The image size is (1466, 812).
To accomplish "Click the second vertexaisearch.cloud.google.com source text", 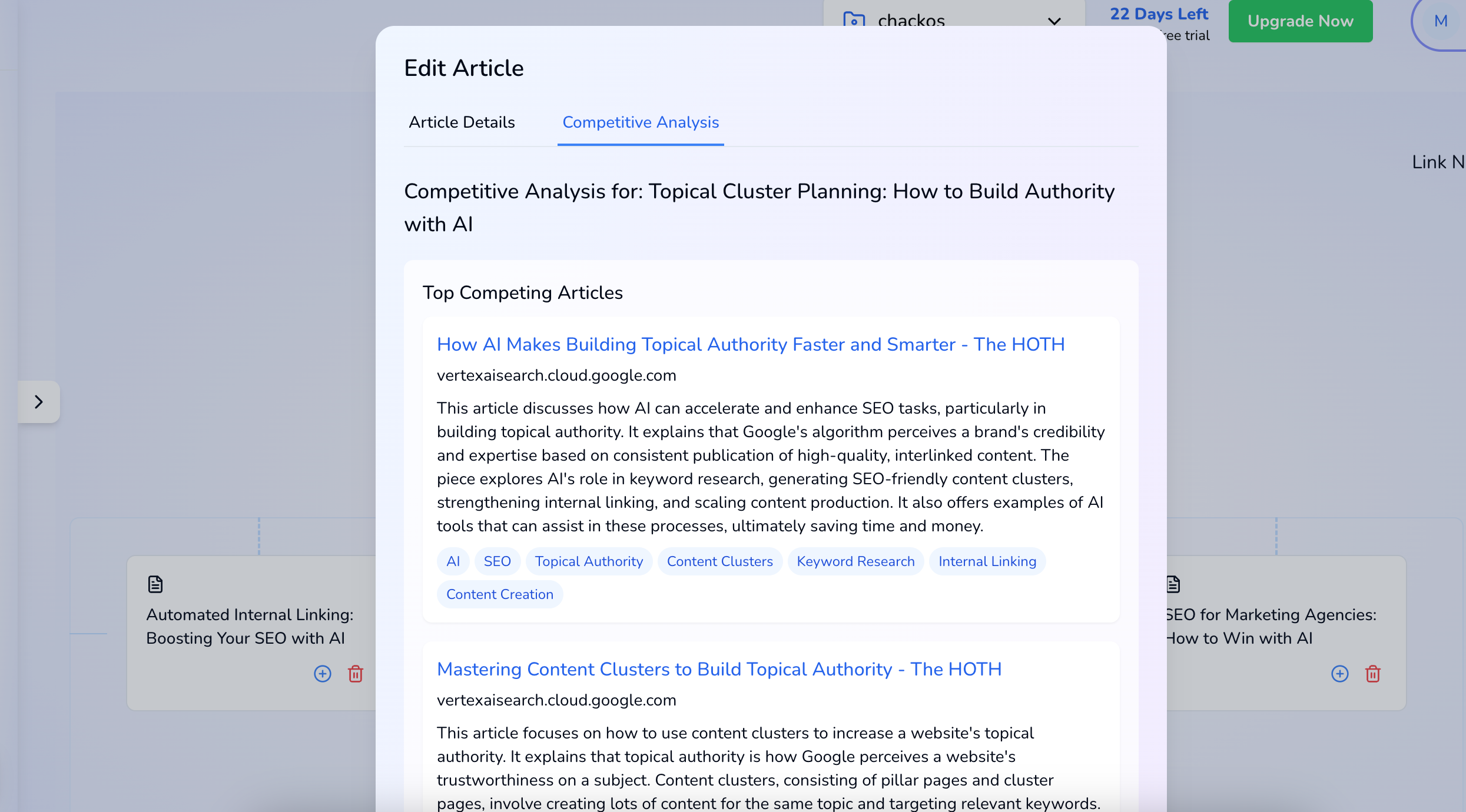I will point(556,700).
